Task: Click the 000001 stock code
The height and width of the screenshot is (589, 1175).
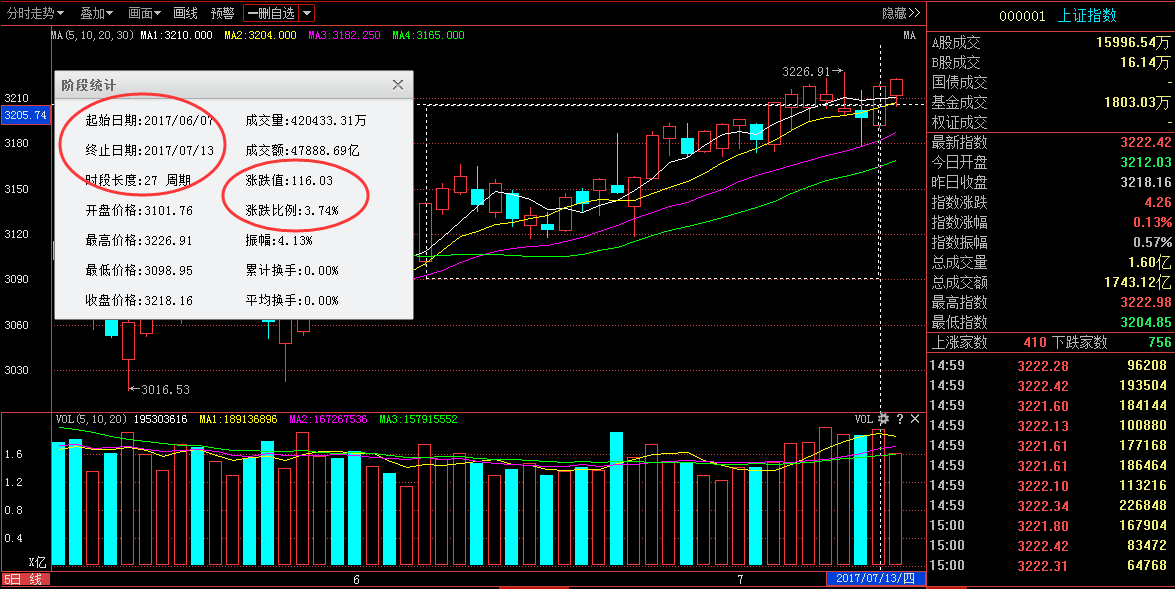Action: coord(1021,16)
